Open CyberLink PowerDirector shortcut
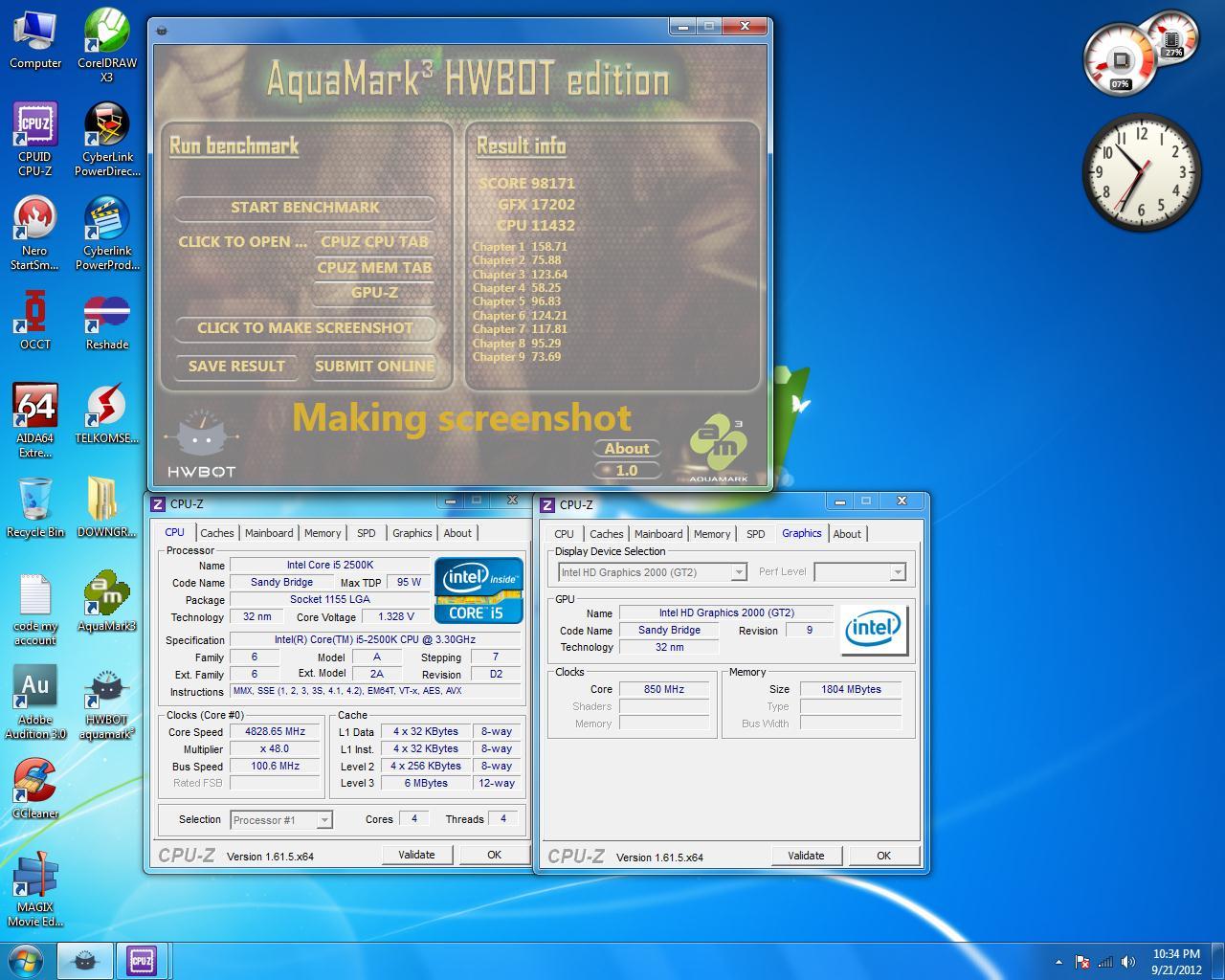Screen dimensions: 1225x980 click(107, 140)
